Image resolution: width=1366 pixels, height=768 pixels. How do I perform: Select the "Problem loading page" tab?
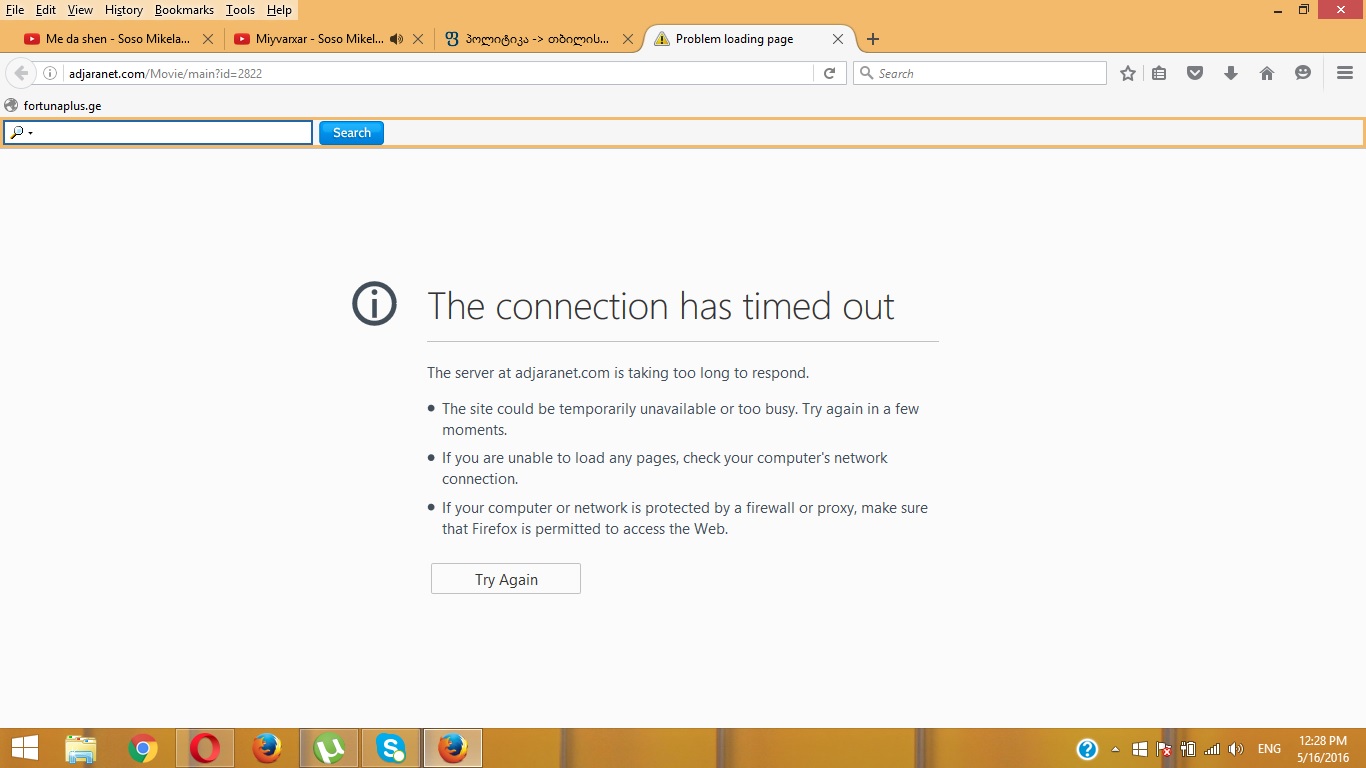[x=749, y=39]
